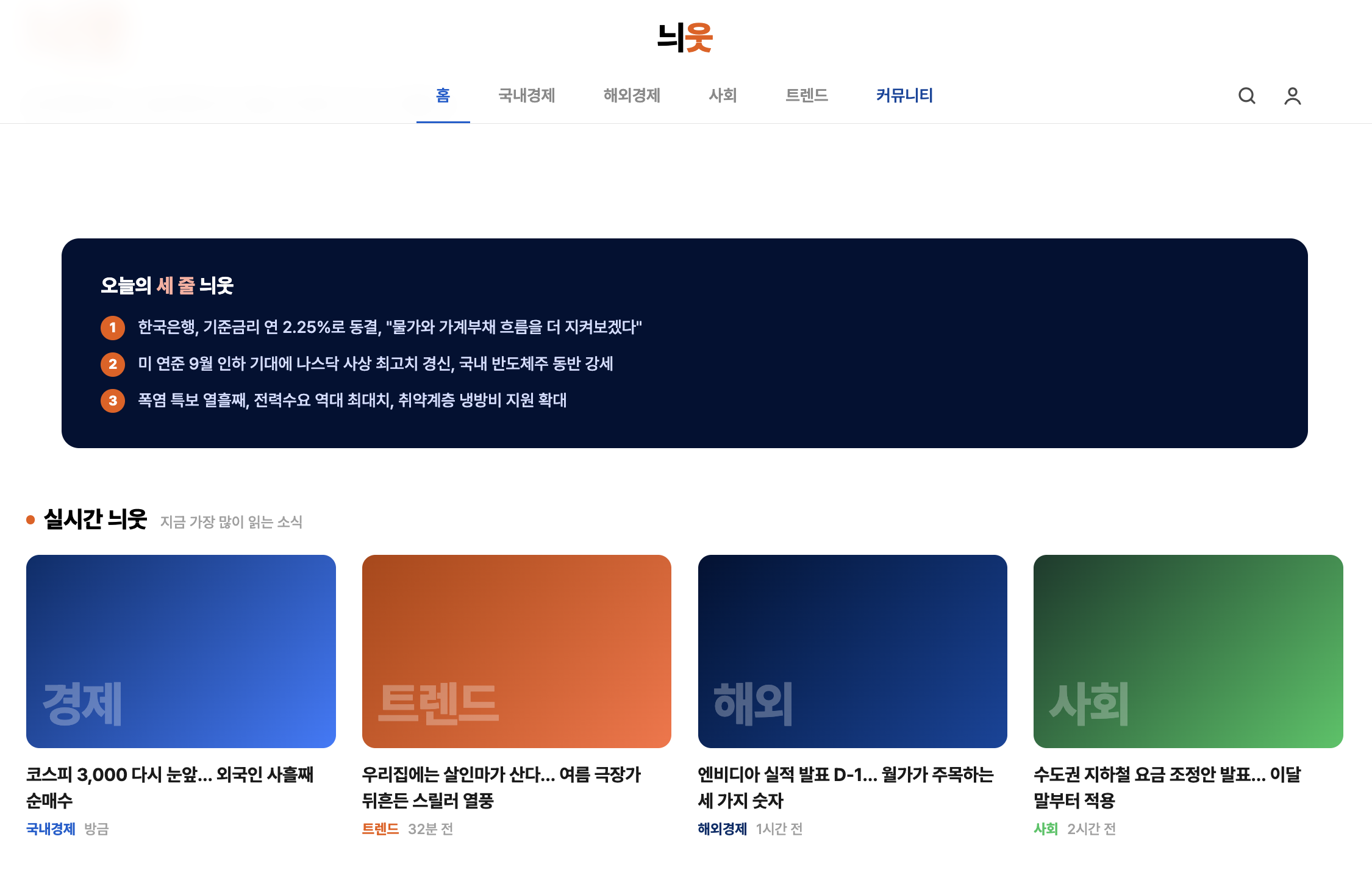Open the search magnifier icon
Screen dimensions: 1372x878
click(1247, 96)
